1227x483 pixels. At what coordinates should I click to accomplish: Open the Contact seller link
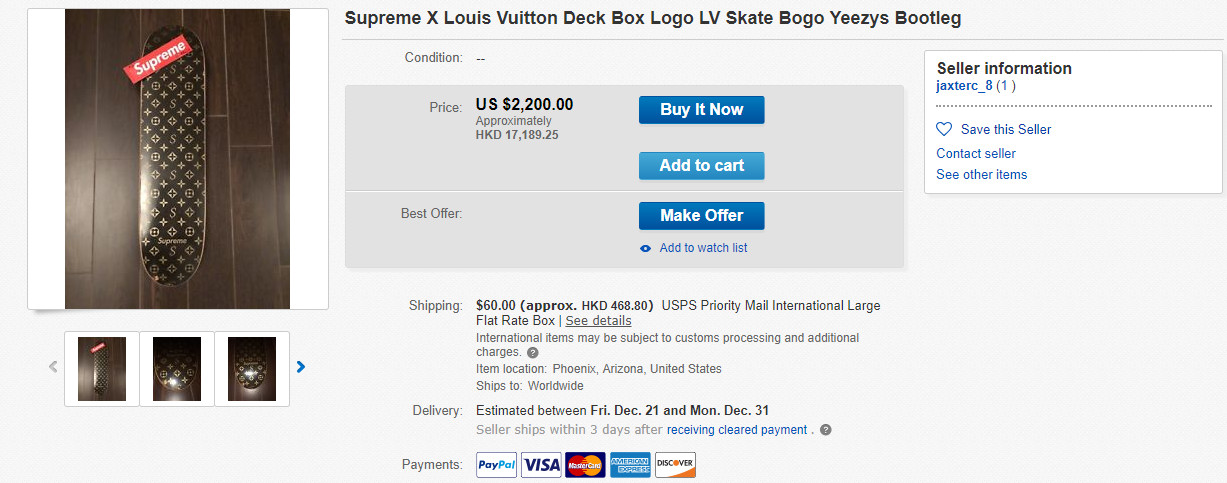click(976, 153)
